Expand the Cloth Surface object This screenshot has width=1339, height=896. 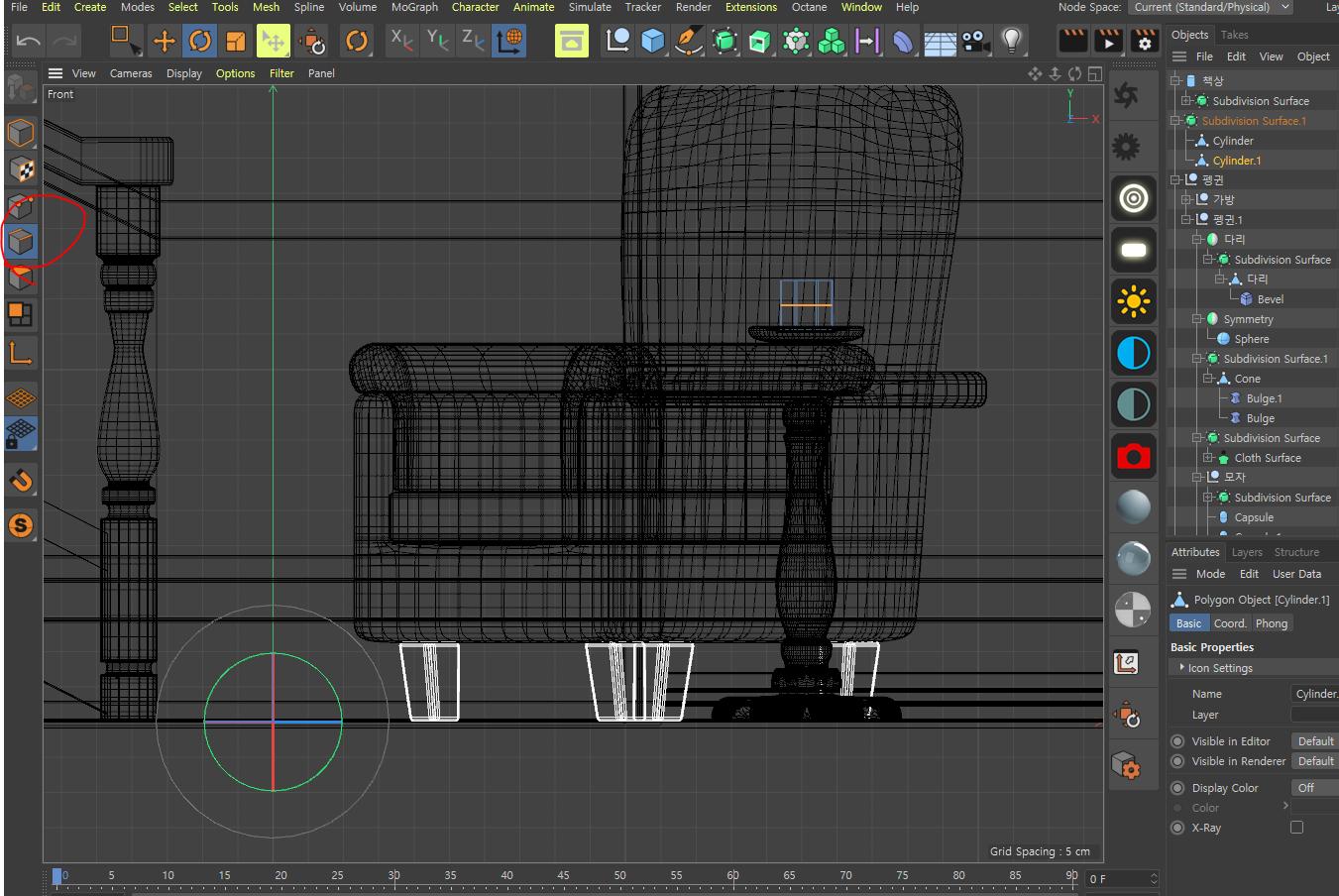(x=1208, y=458)
